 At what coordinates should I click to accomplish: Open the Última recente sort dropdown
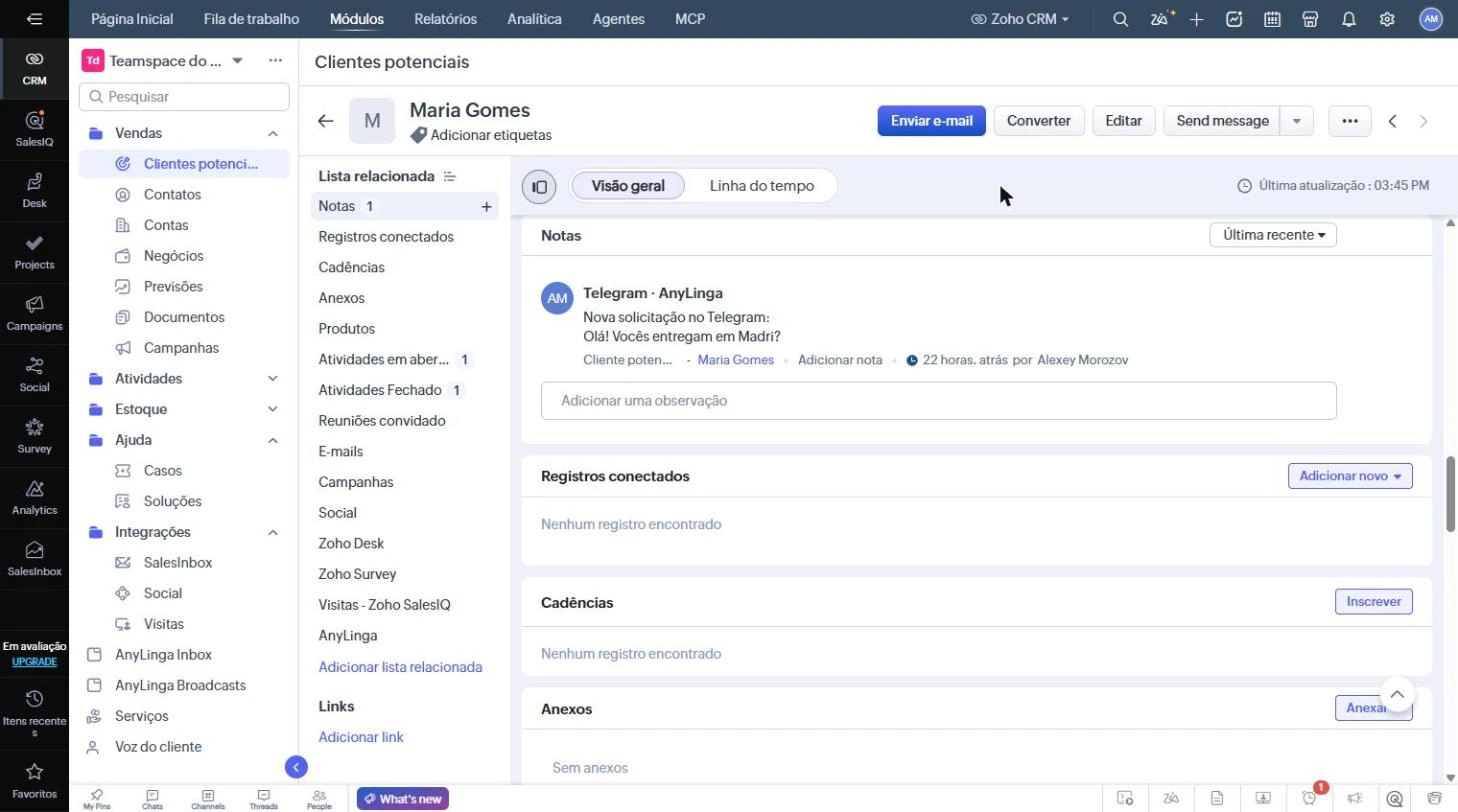[x=1273, y=235]
